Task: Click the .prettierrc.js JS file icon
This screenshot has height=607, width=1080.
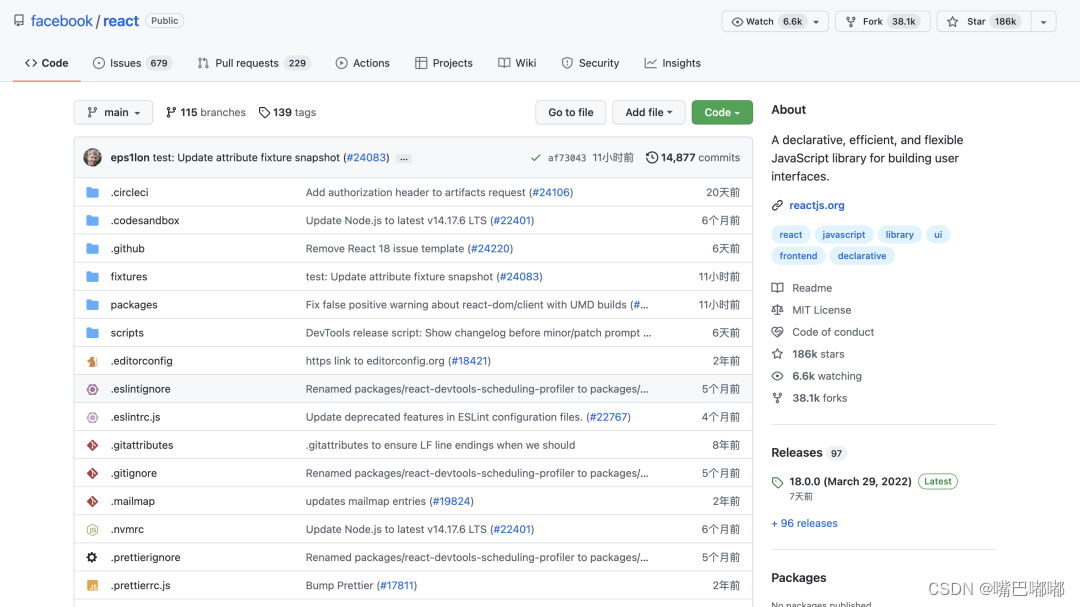Action: (x=92, y=586)
